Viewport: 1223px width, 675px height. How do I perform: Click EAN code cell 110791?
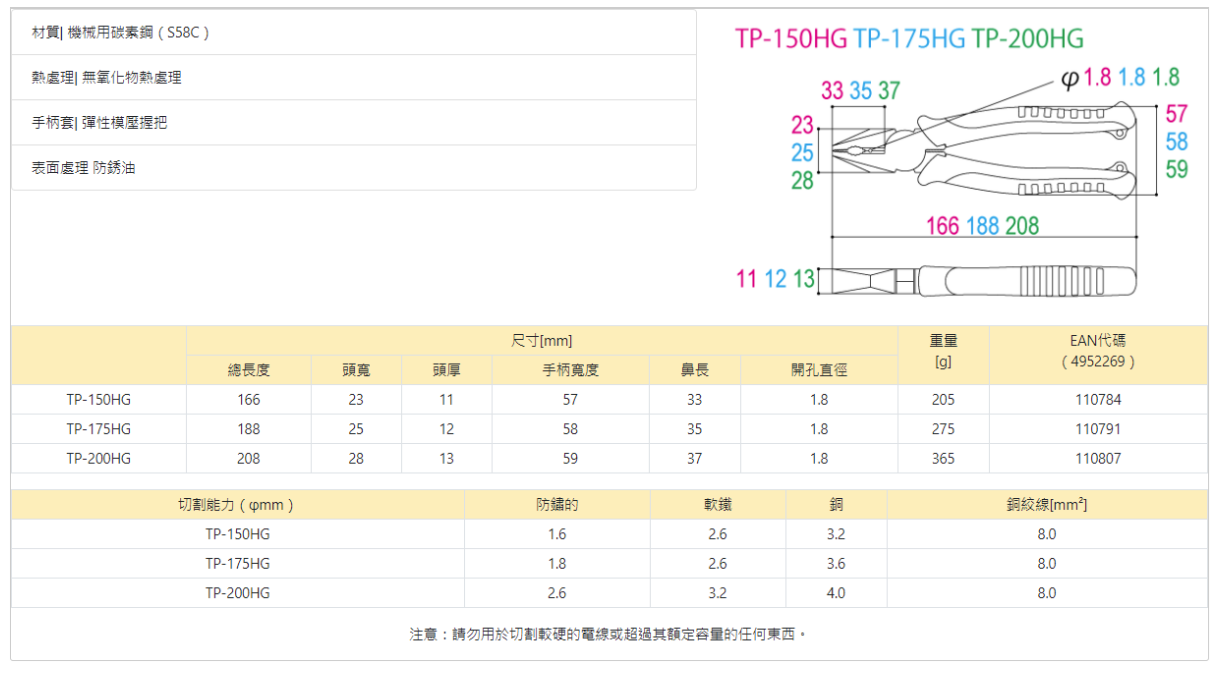coord(1098,429)
